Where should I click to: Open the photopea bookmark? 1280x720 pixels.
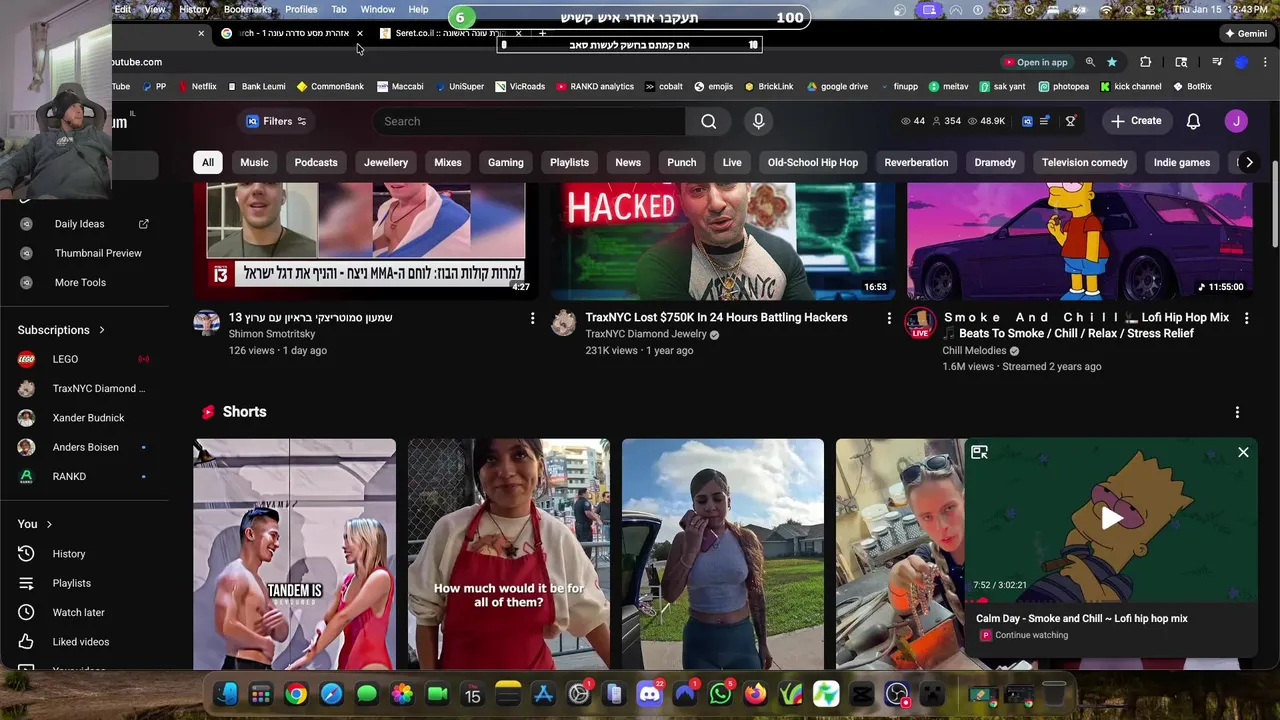(1064, 87)
